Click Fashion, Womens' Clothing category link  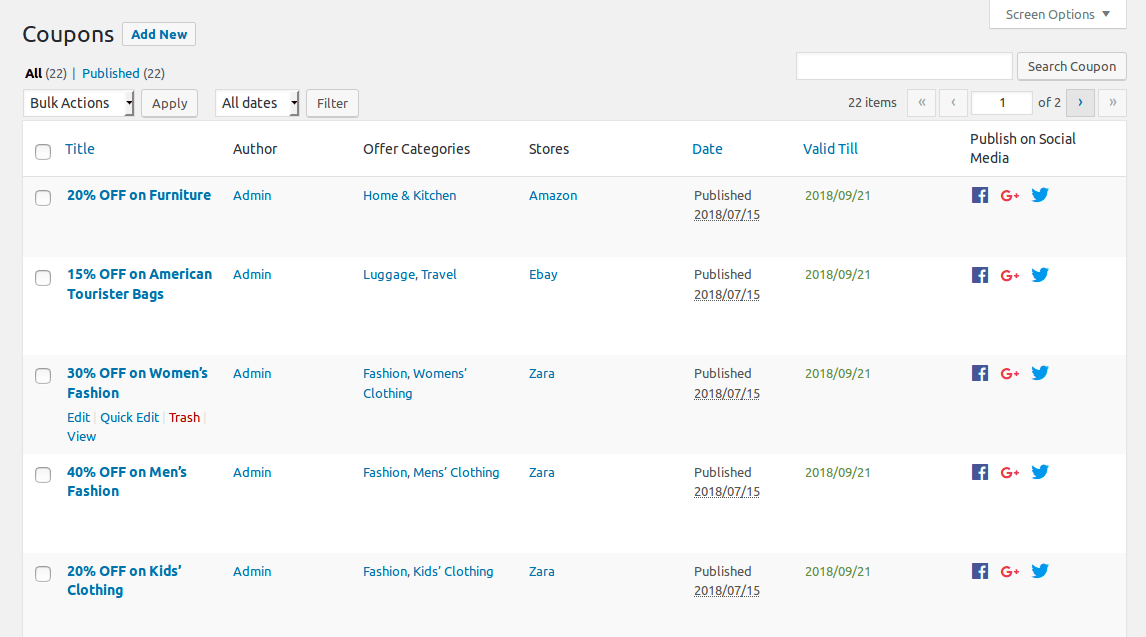tap(415, 384)
